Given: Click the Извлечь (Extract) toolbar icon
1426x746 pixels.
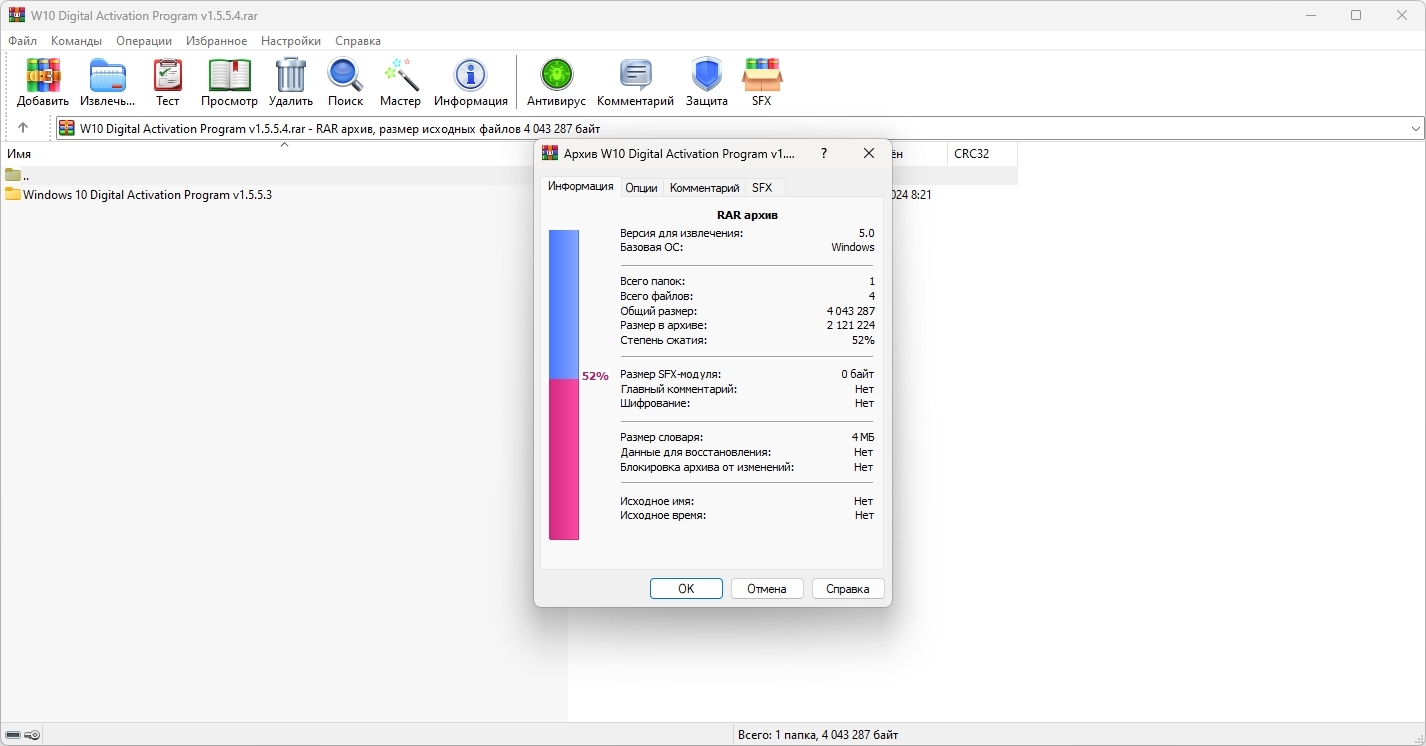Looking at the screenshot, I should (x=107, y=75).
